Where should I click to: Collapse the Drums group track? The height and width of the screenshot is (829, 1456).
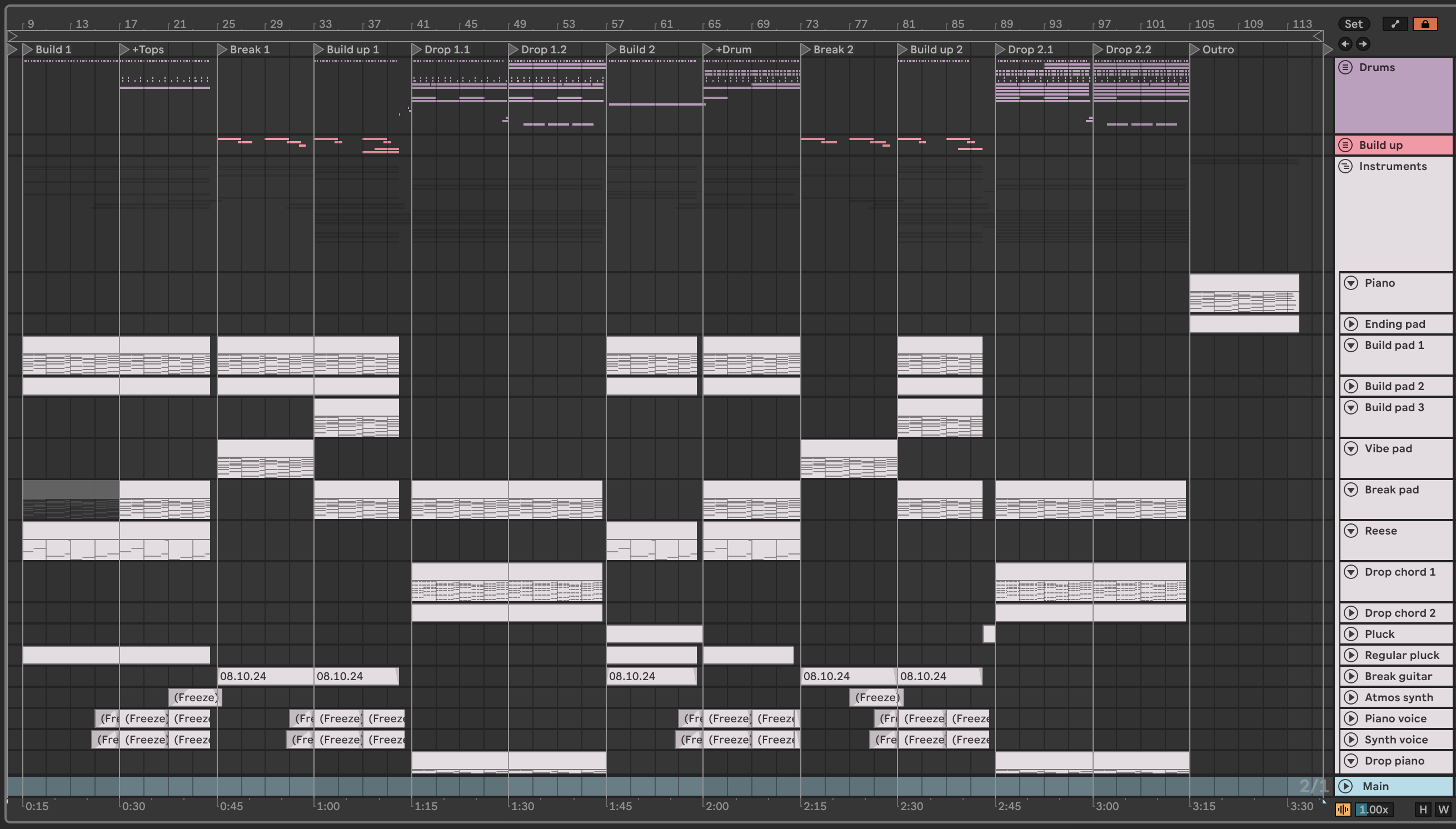1345,67
